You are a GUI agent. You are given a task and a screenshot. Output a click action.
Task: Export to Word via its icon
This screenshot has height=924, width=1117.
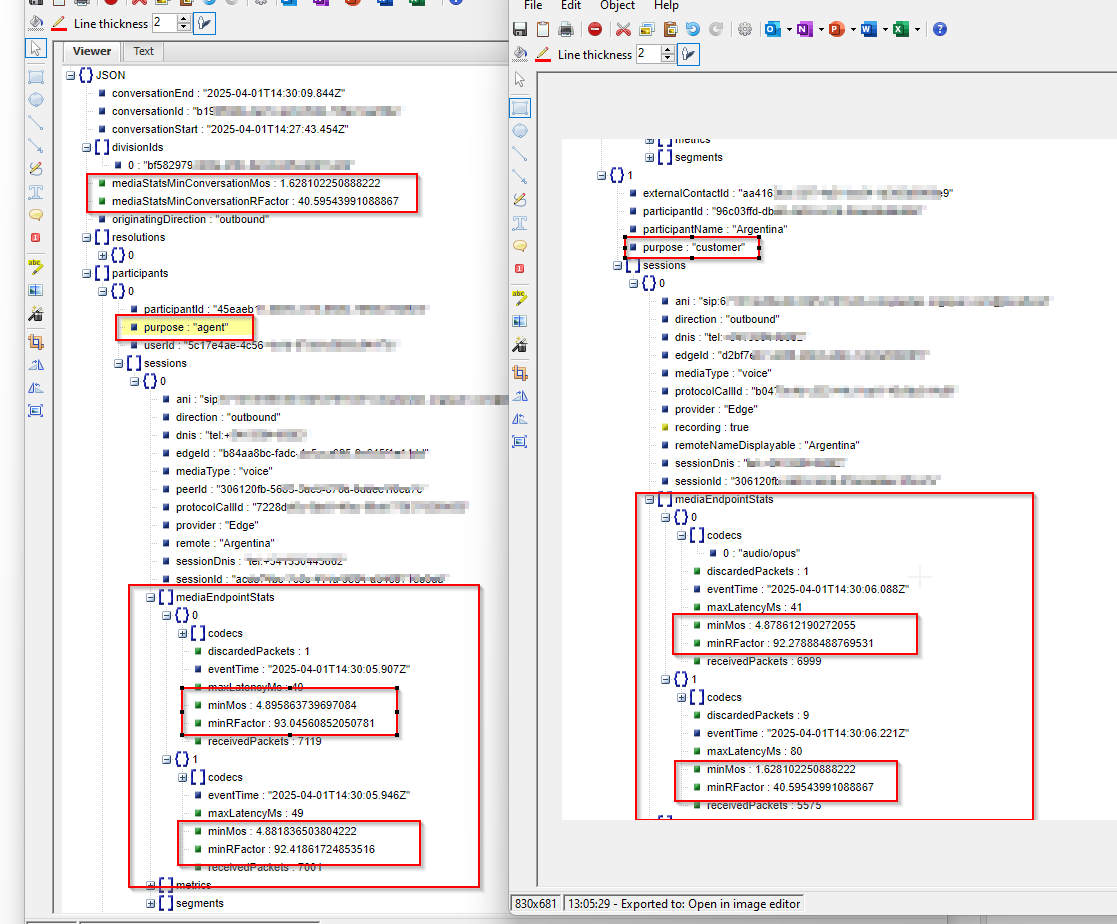(868, 29)
